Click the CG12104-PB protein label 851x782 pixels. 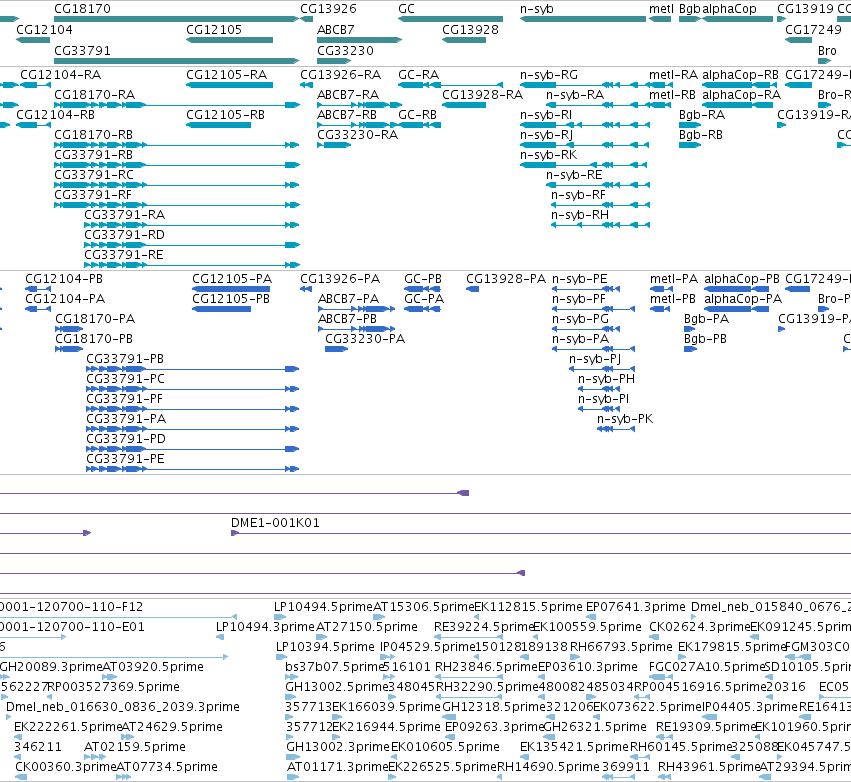click(x=64, y=279)
